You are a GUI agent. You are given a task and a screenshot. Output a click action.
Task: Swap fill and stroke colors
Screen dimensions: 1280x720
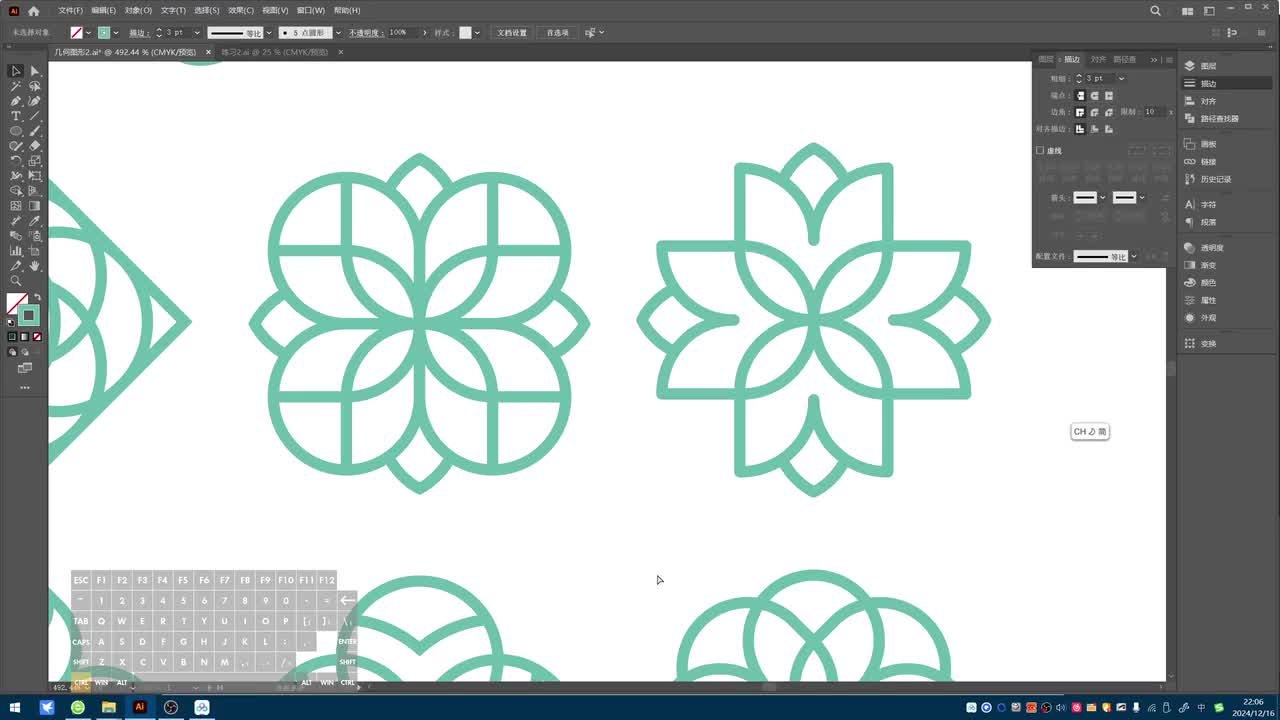coord(37,297)
